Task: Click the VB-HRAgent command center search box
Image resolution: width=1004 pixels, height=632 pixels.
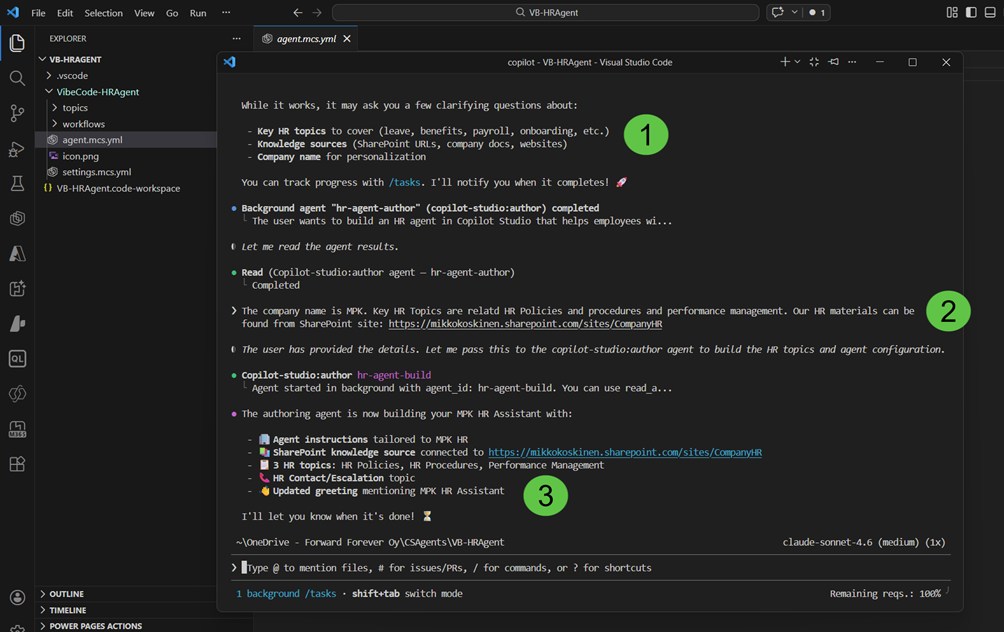Action: tap(545, 13)
